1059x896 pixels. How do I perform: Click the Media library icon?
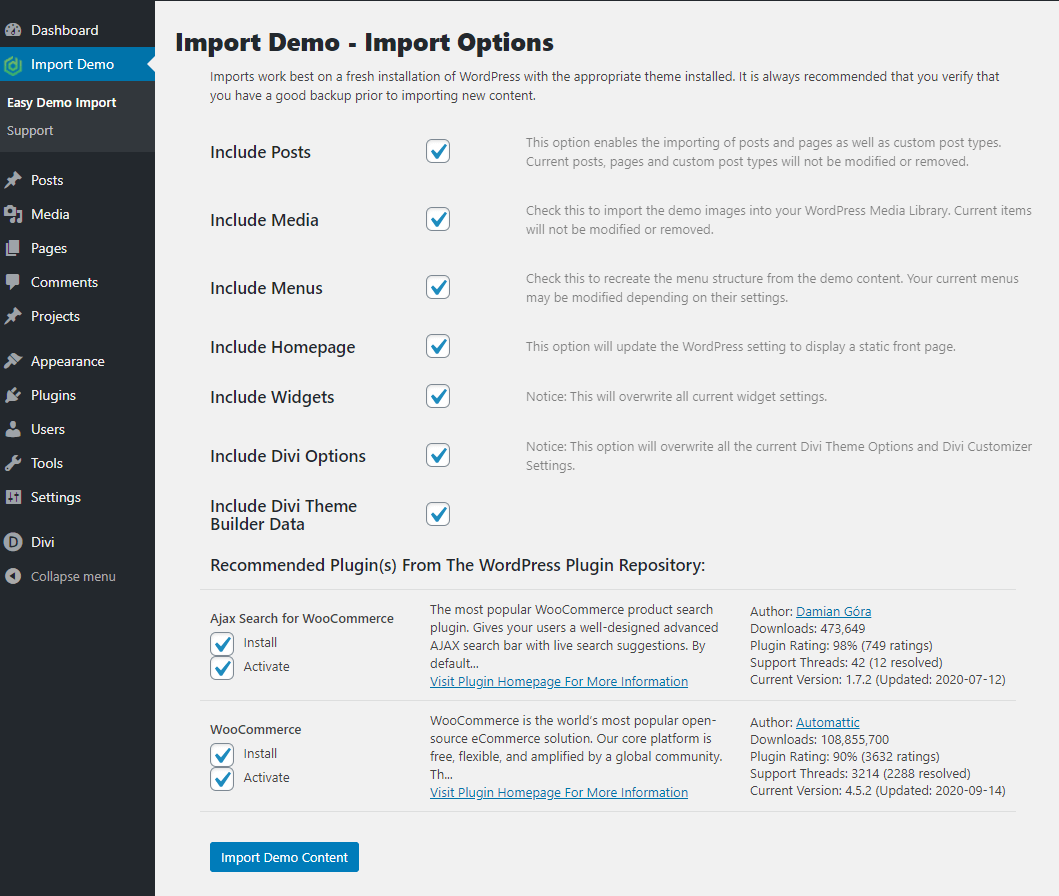click(x=13, y=214)
